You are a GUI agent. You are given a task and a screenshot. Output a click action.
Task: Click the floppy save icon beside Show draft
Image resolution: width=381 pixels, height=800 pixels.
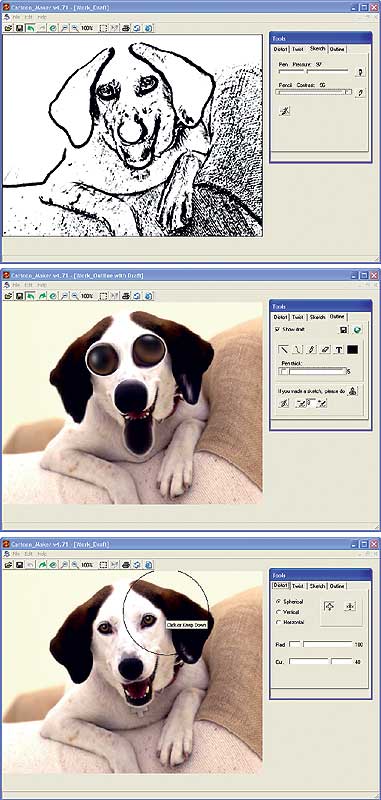coord(344,330)
